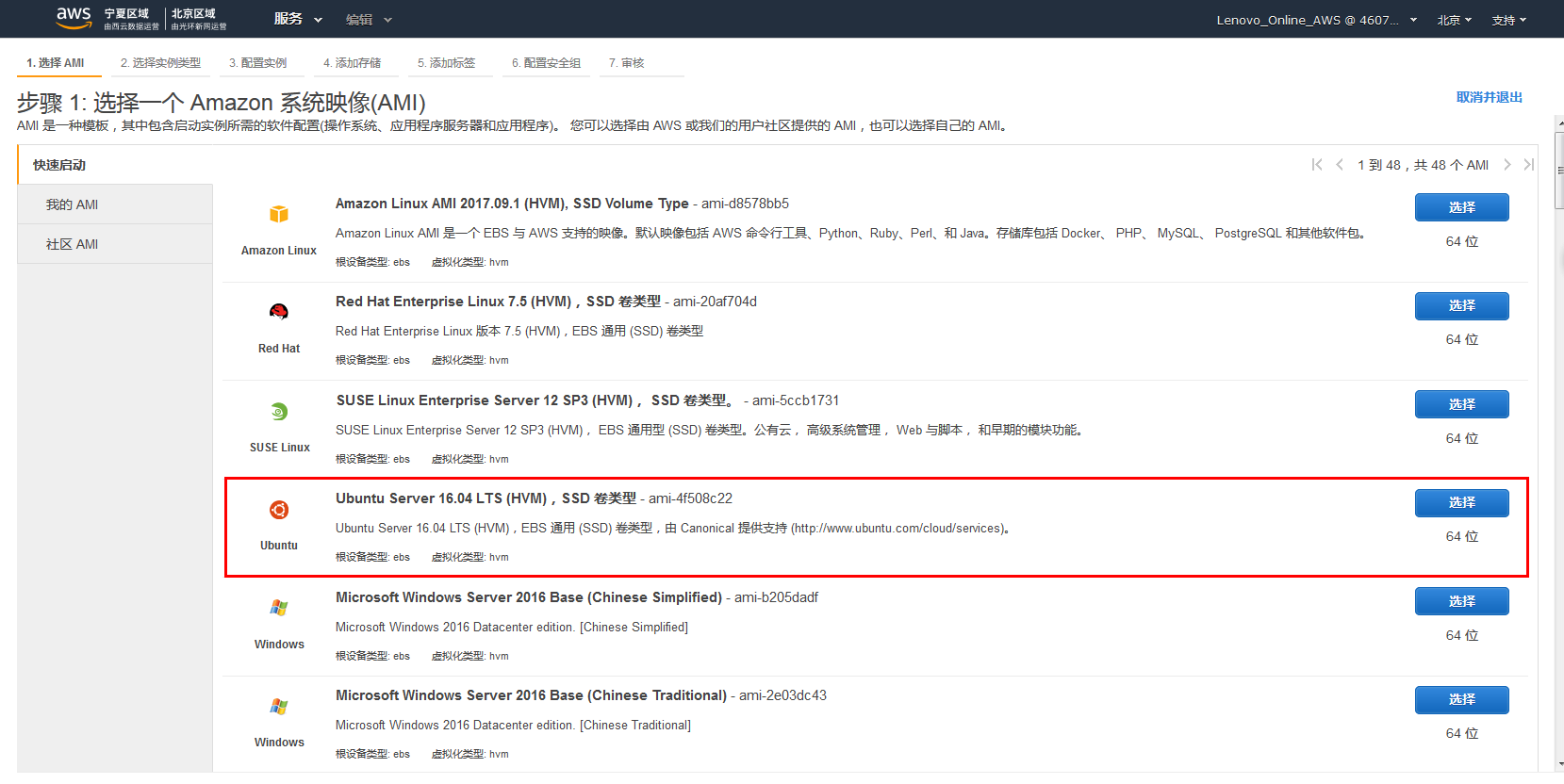Screen dimensions: 1564x784
Task: Select Windows Server 2016 Chinese Traditional AMI
Action: click(x=1461, y=699)
